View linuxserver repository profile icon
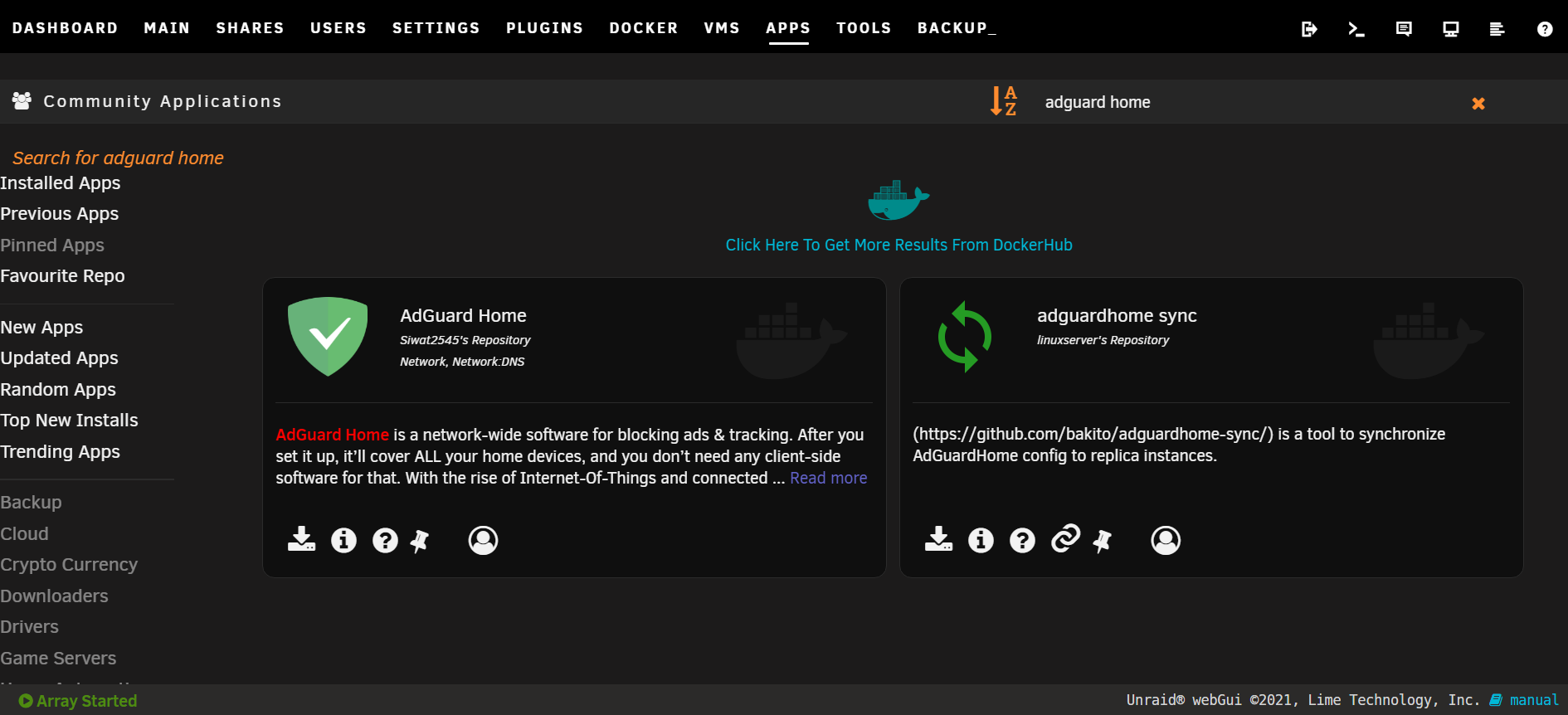The width and height of the screenshot is (1568, 715). click(x=1166, y=540)
